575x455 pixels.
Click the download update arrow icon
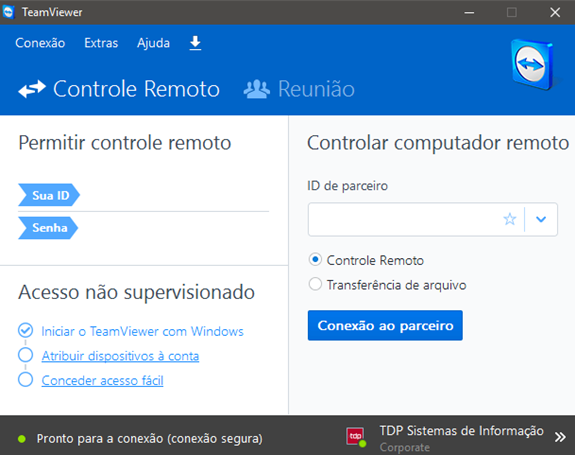[x=195, y=43]
